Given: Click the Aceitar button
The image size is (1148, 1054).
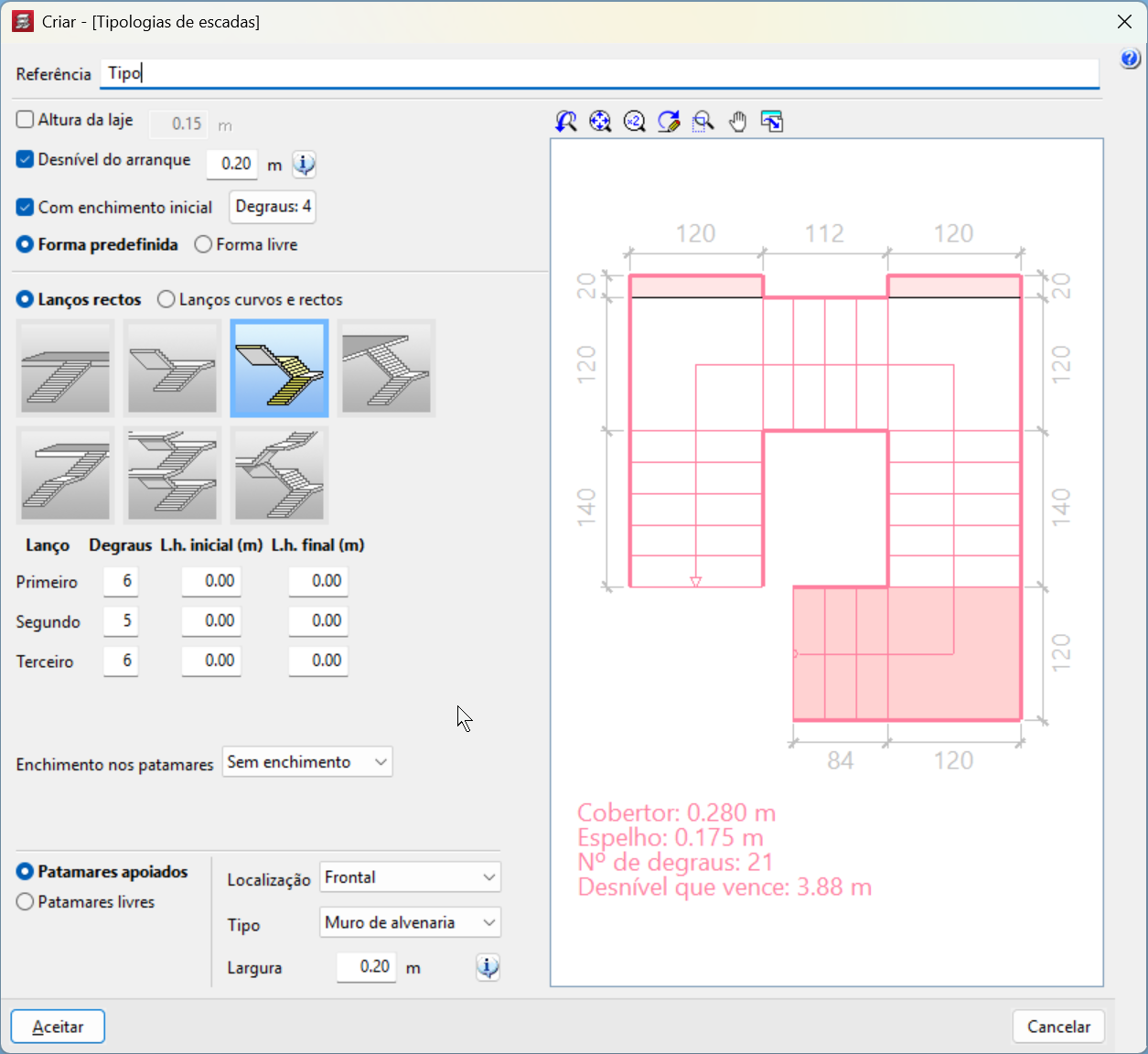Looking at the screenshot, I should [x=58, y=1027].
